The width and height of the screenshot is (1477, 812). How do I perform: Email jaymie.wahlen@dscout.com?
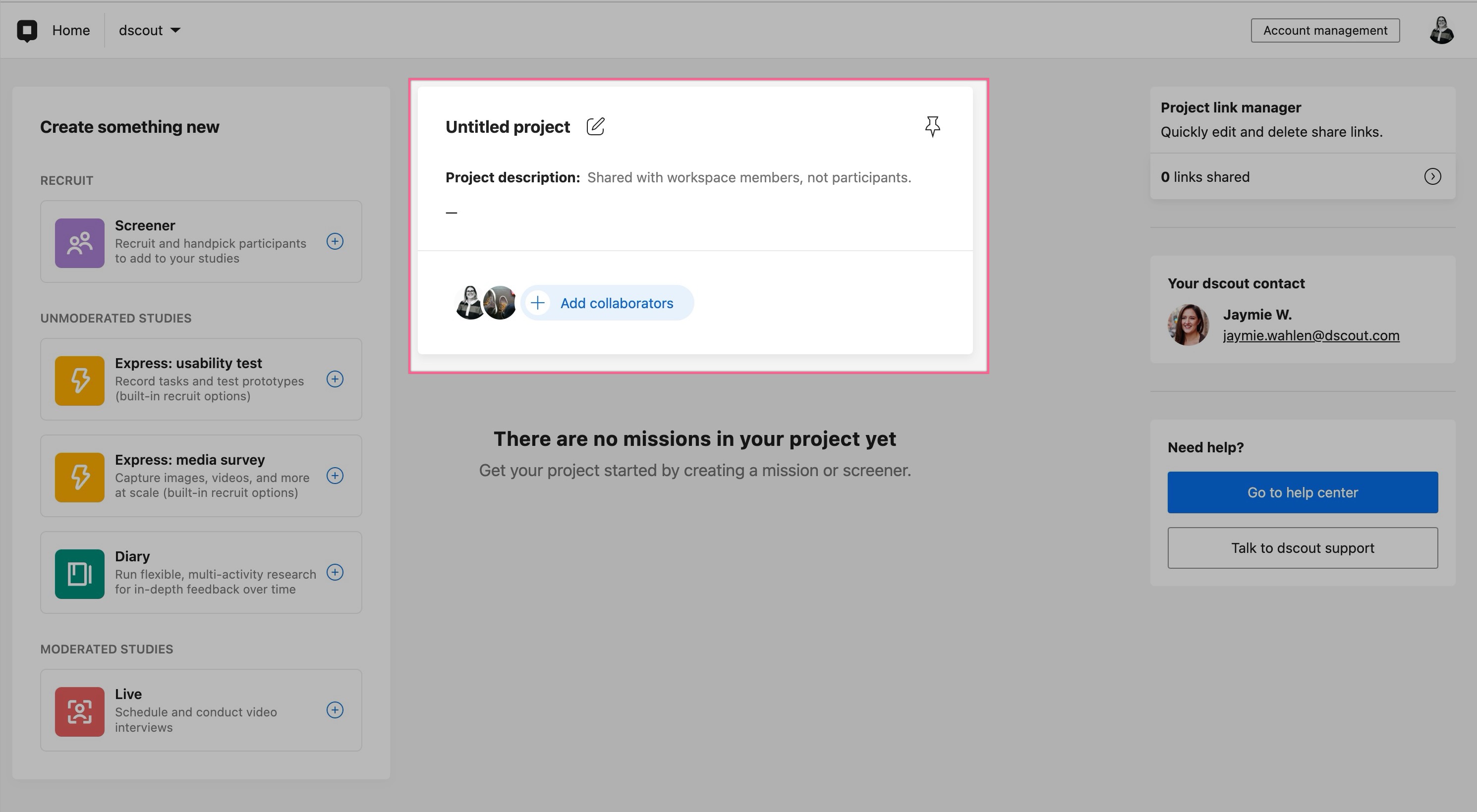click(1311, 335)
